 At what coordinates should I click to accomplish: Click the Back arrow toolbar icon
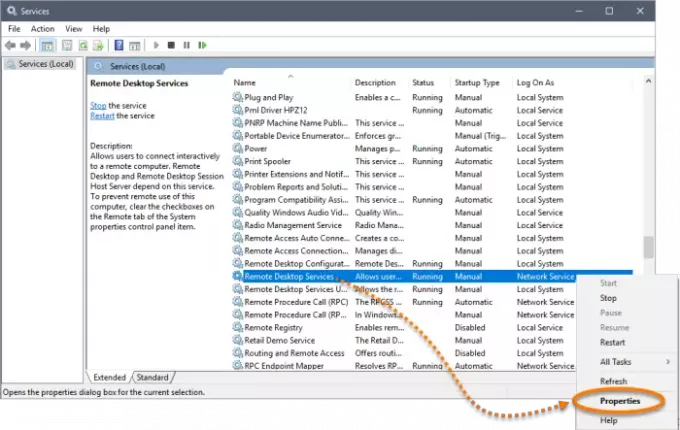coord(10,45)
